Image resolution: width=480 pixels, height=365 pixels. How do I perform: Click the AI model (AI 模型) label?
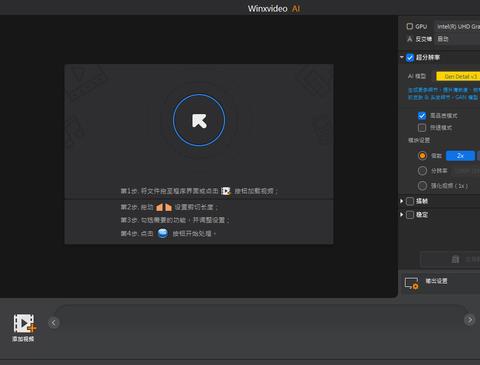(417, 76)
